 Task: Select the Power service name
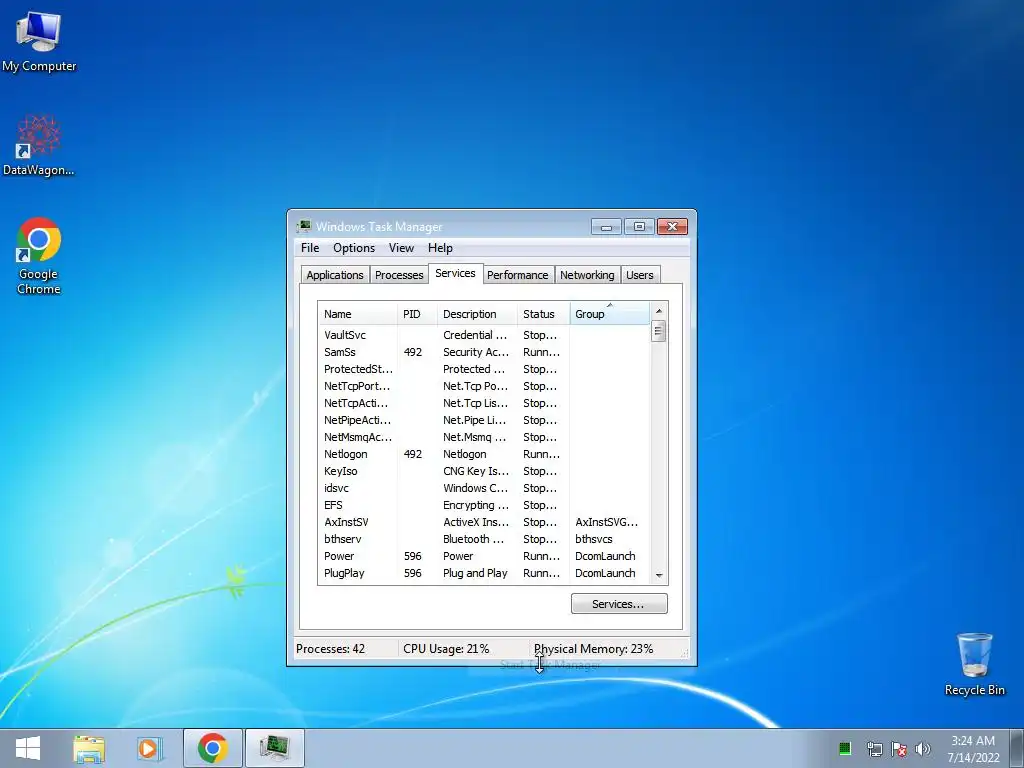339,556
